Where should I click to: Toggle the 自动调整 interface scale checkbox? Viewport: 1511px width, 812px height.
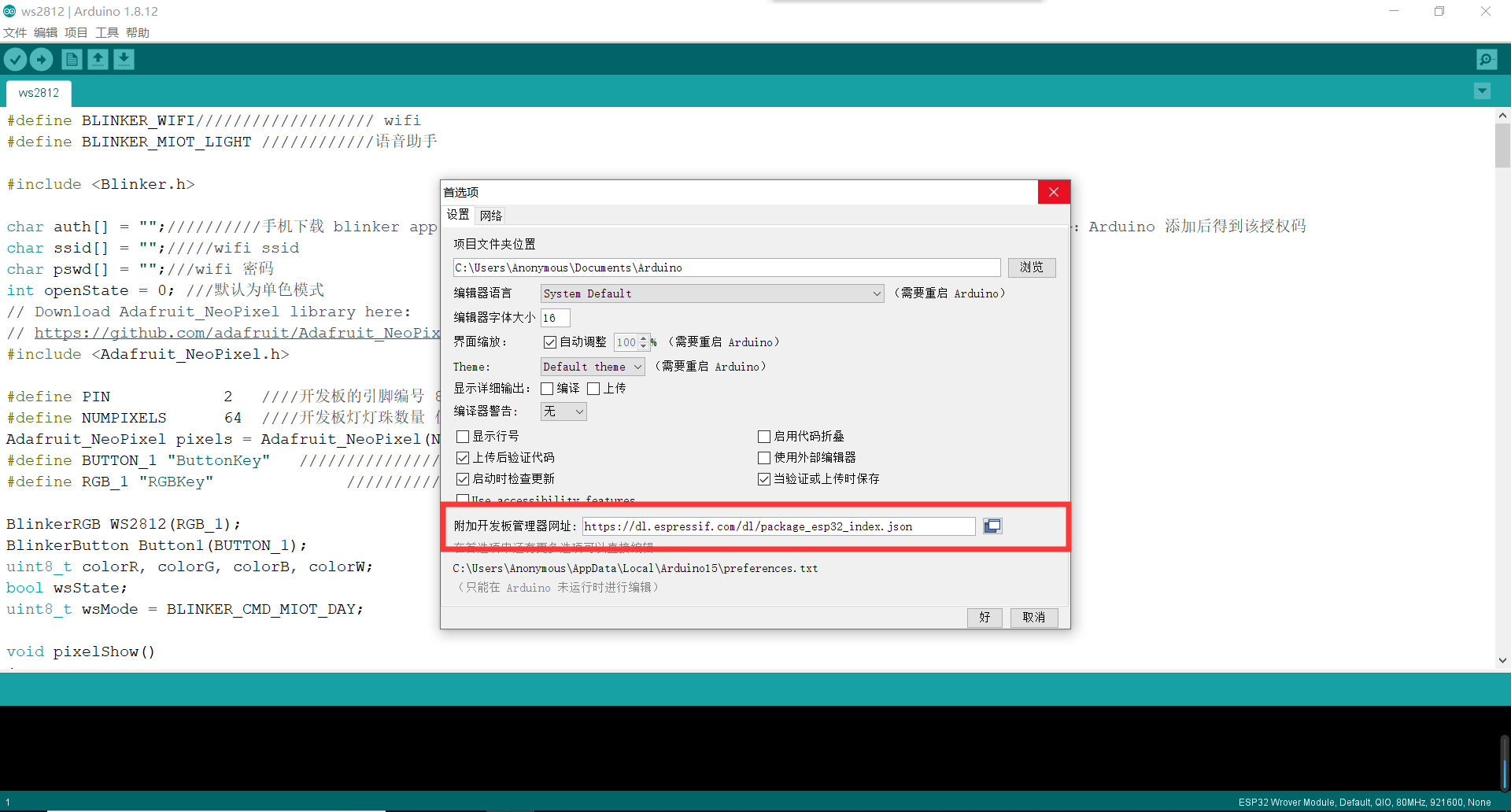point(550,342)
